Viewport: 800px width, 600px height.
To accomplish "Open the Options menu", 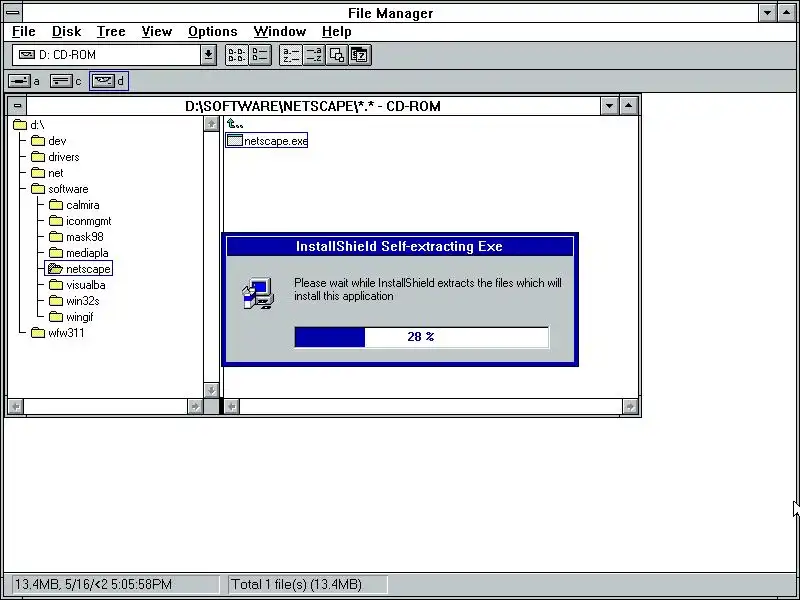I will [213, 32].
